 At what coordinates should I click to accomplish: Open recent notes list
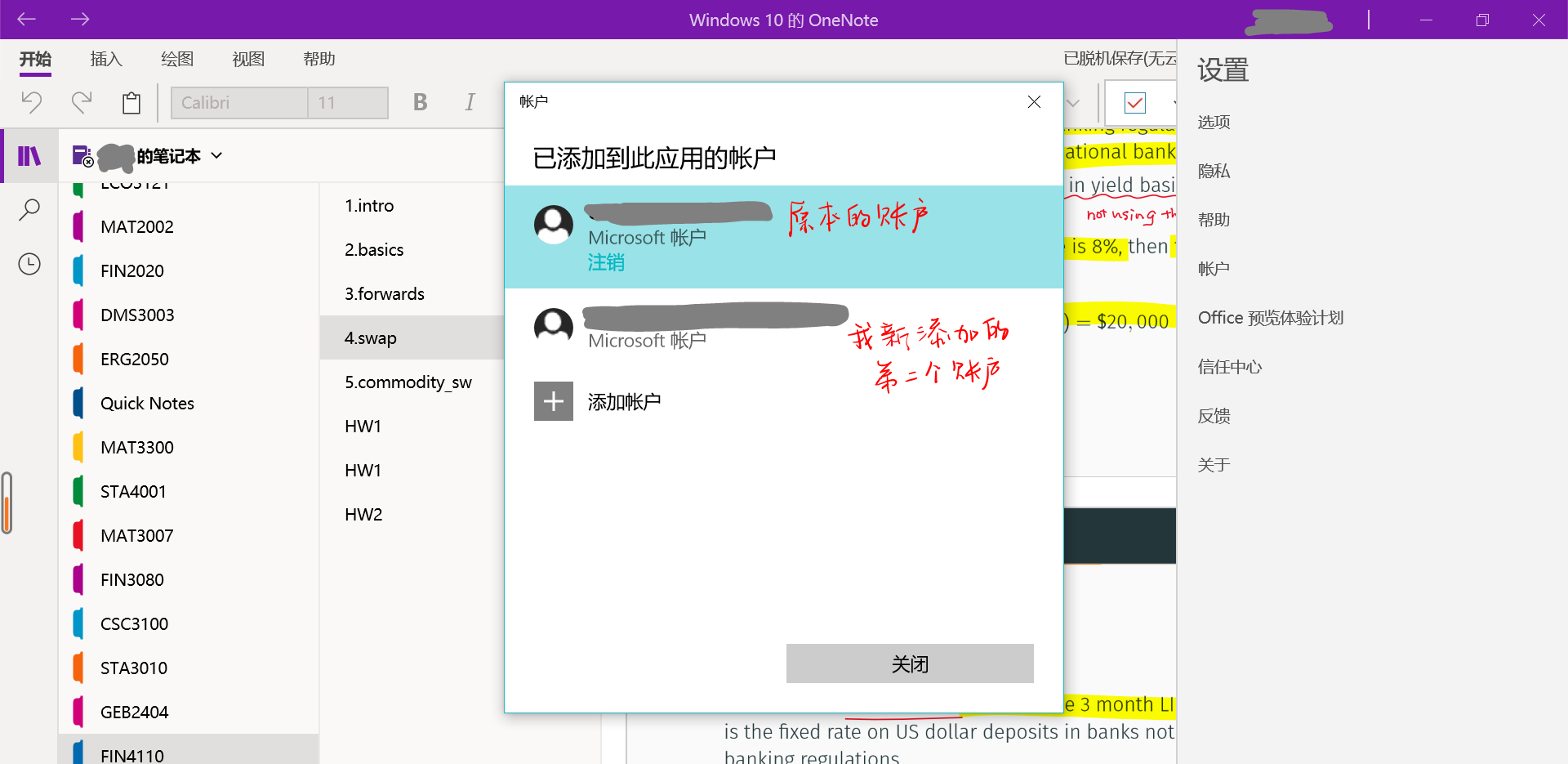click(x=29, y=264)
